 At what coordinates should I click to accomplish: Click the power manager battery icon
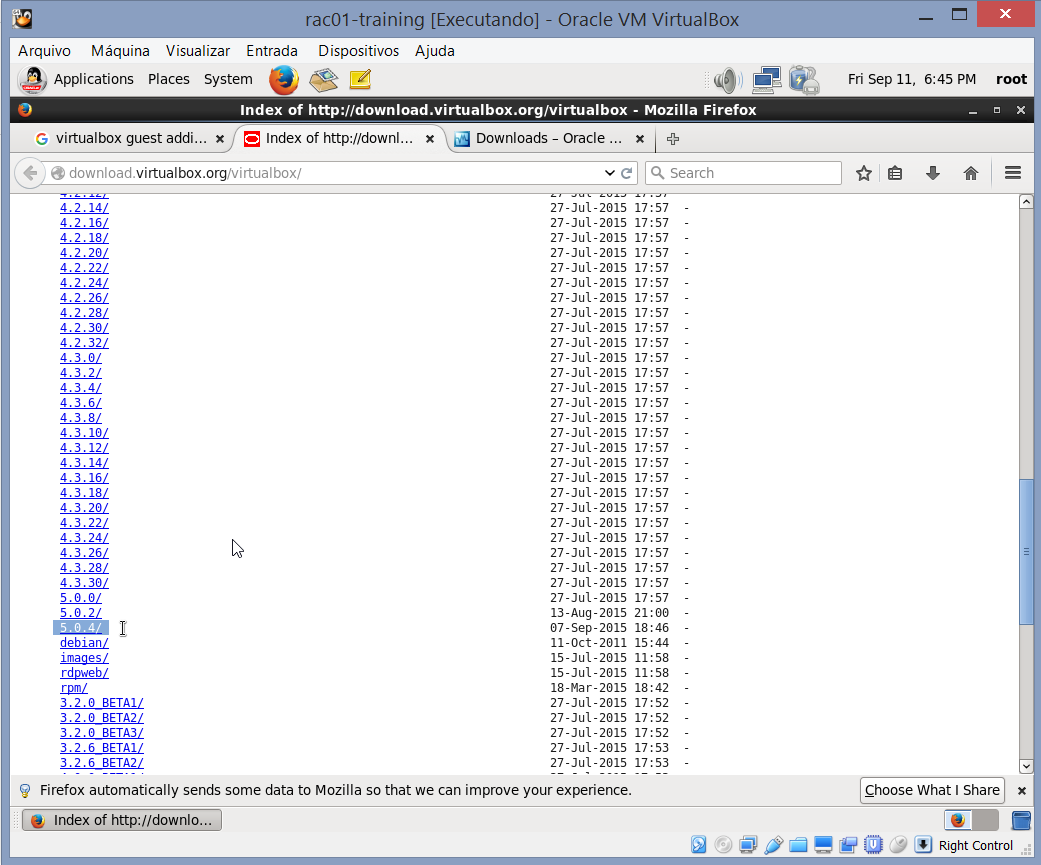[804, 80]
